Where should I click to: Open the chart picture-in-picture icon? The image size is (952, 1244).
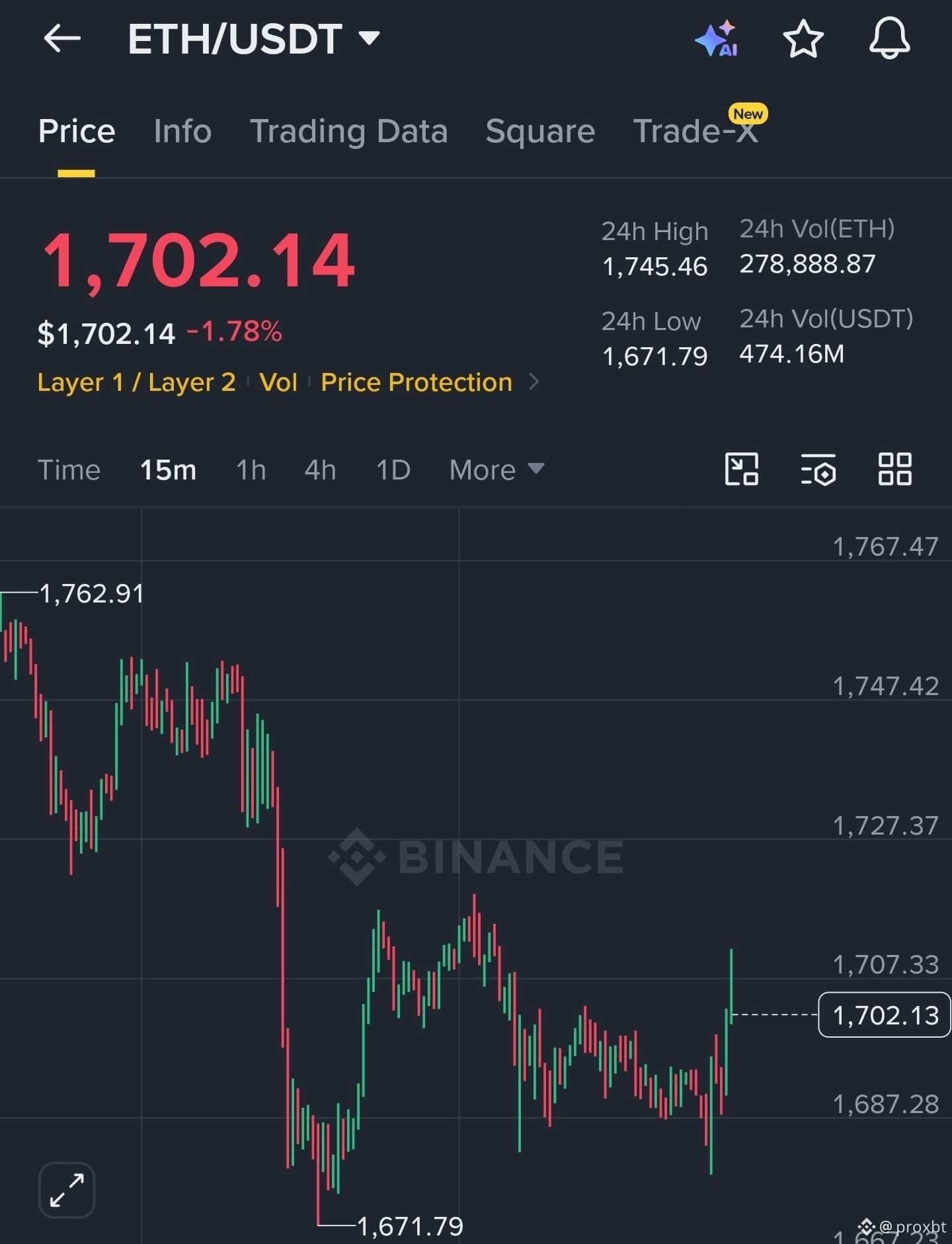click(742, 470)
